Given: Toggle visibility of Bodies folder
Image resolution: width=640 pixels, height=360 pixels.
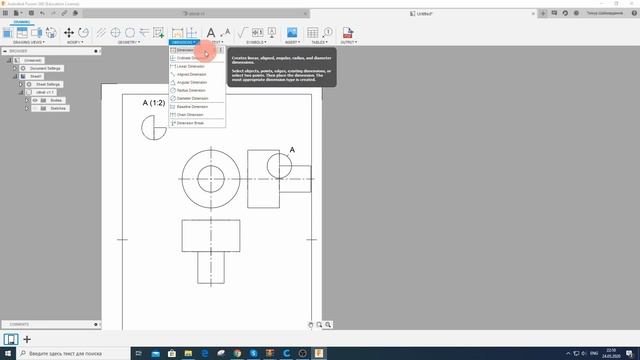Looking at the screenshot, I should (35, 100).
